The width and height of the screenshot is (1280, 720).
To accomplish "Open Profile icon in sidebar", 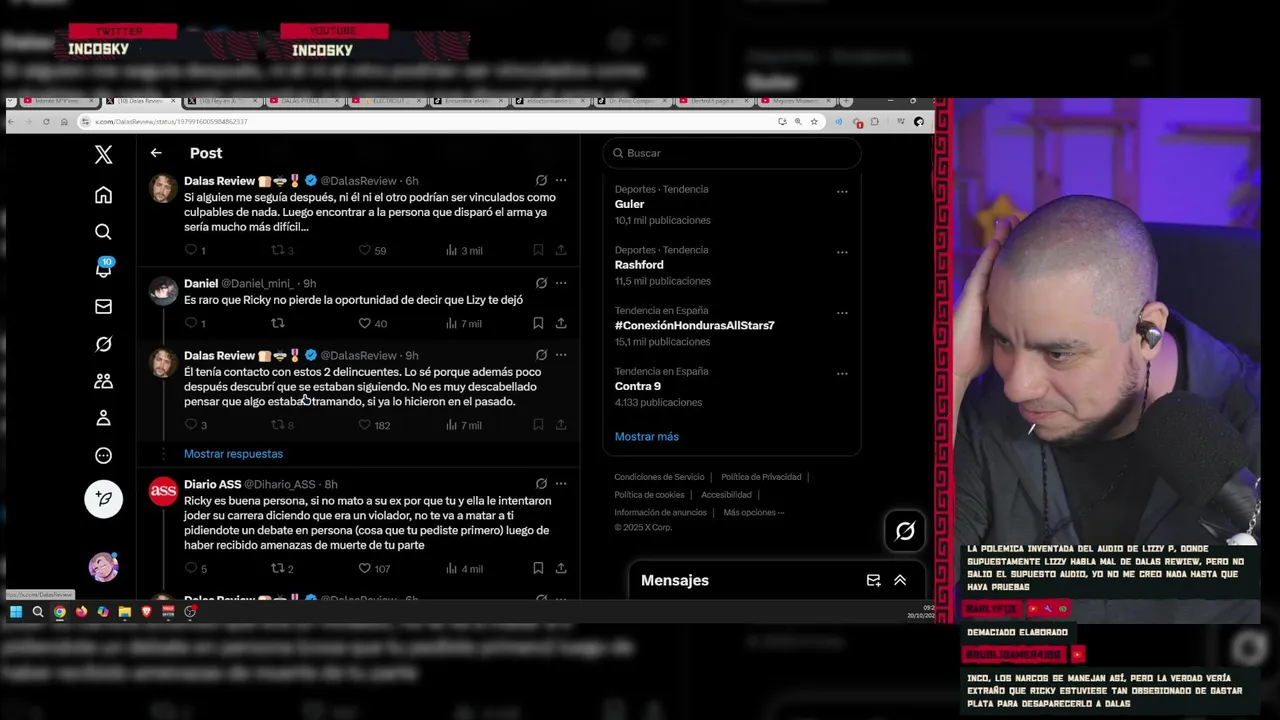I will 103,418.
